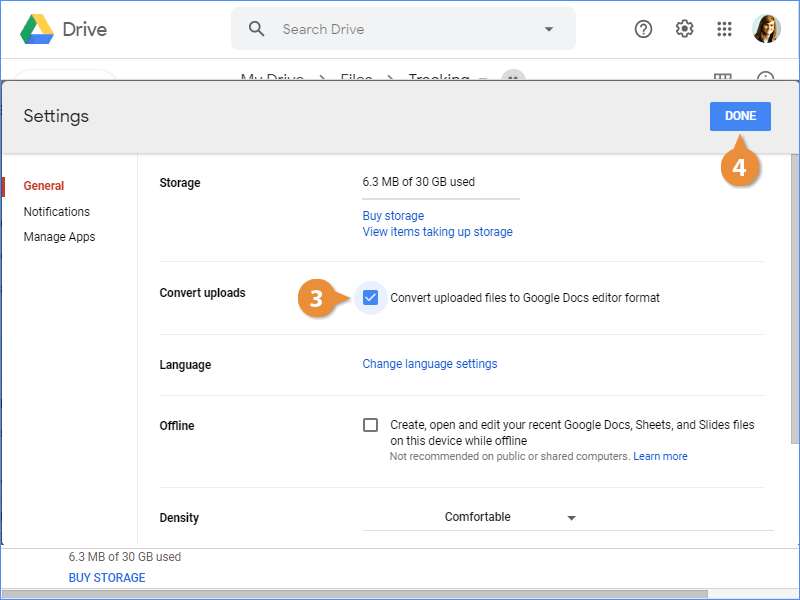Uncheck Convert uploaded files checkbox
The width and height of the screenshot is (800, 600).
[x=371, y=298]
